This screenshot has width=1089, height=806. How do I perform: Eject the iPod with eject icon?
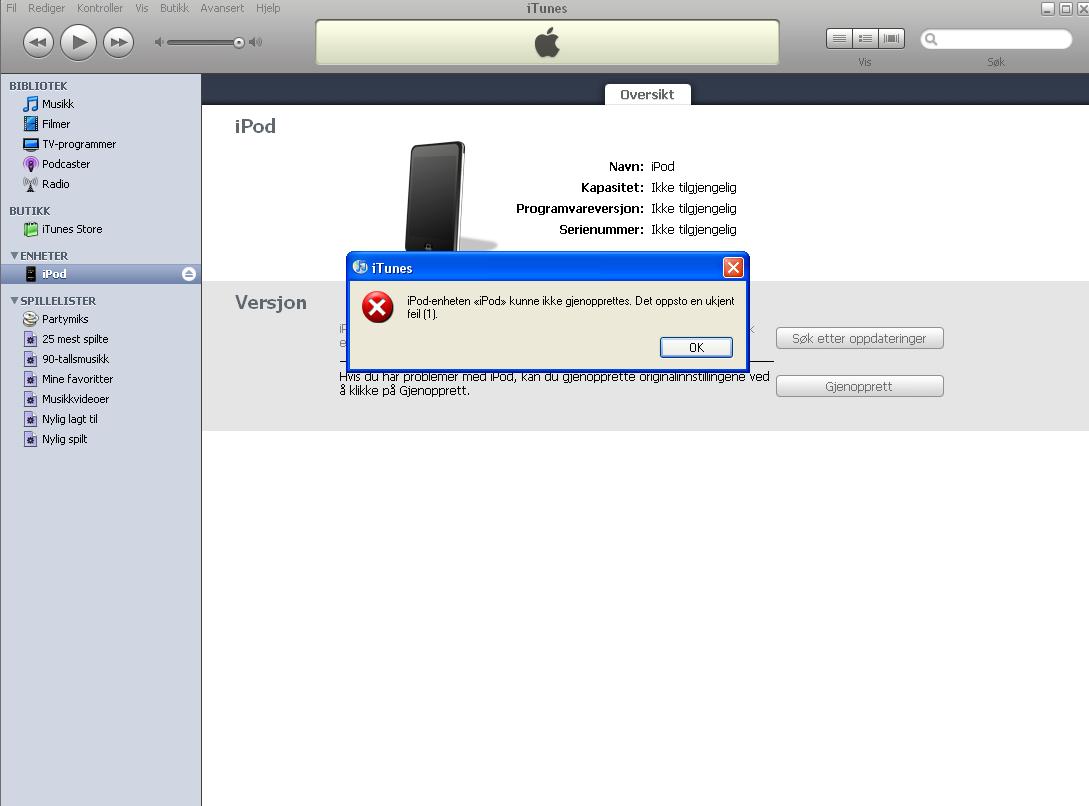click(189, 274)
